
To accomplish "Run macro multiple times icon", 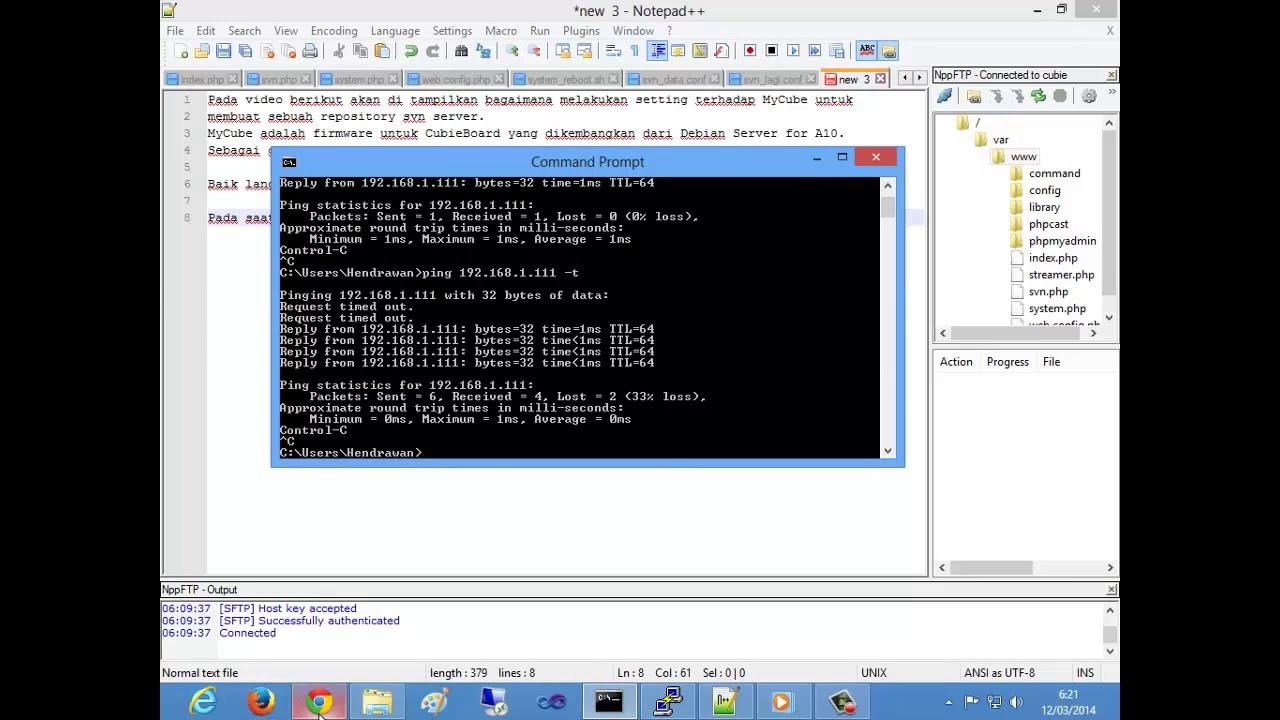I will pos(815,51).
